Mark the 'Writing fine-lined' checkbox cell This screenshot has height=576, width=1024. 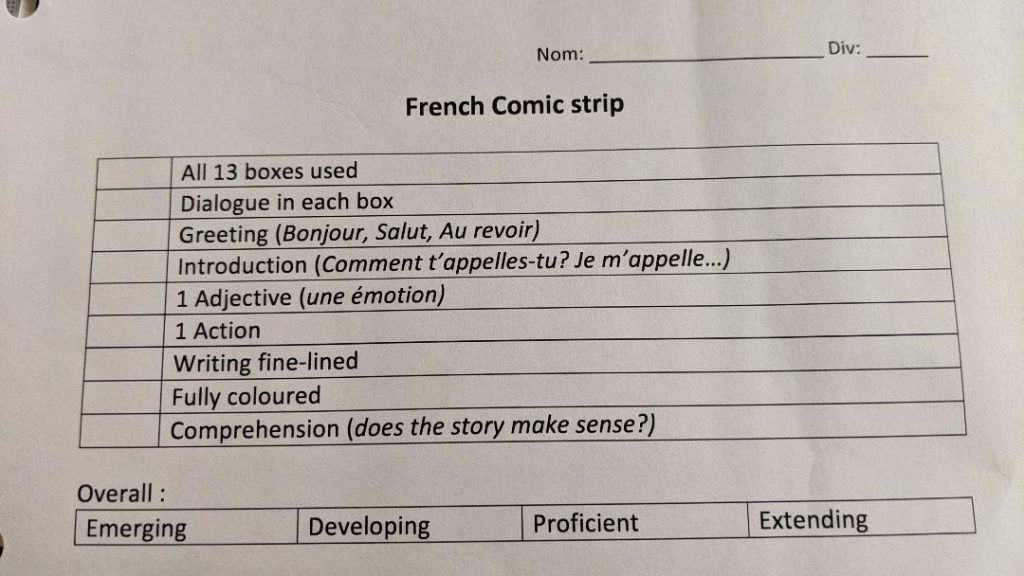pyautogui.click(x=124, y=364)
